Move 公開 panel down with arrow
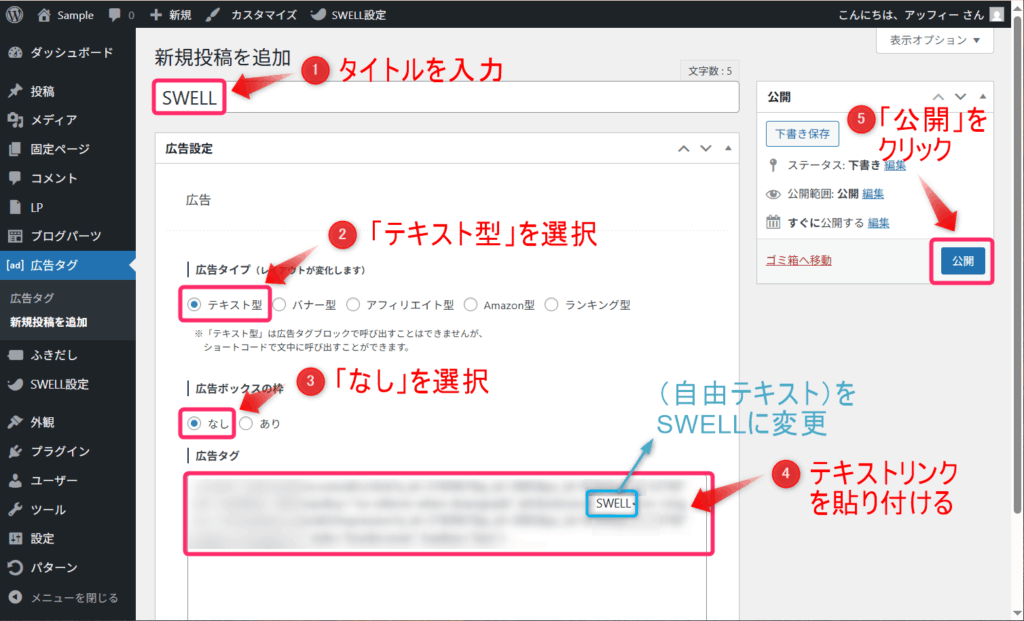 [x=960, y=97]
